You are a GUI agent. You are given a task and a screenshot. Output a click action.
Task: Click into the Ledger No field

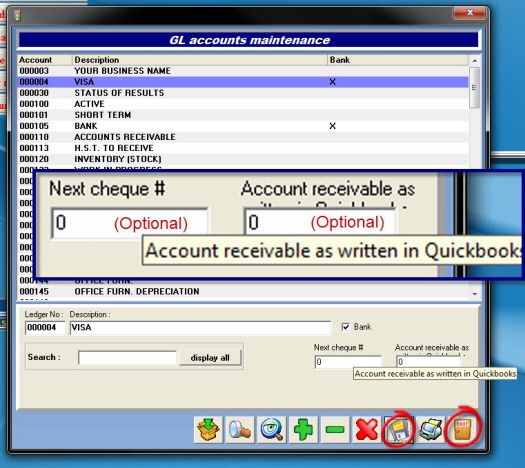(x=45, y=327)
